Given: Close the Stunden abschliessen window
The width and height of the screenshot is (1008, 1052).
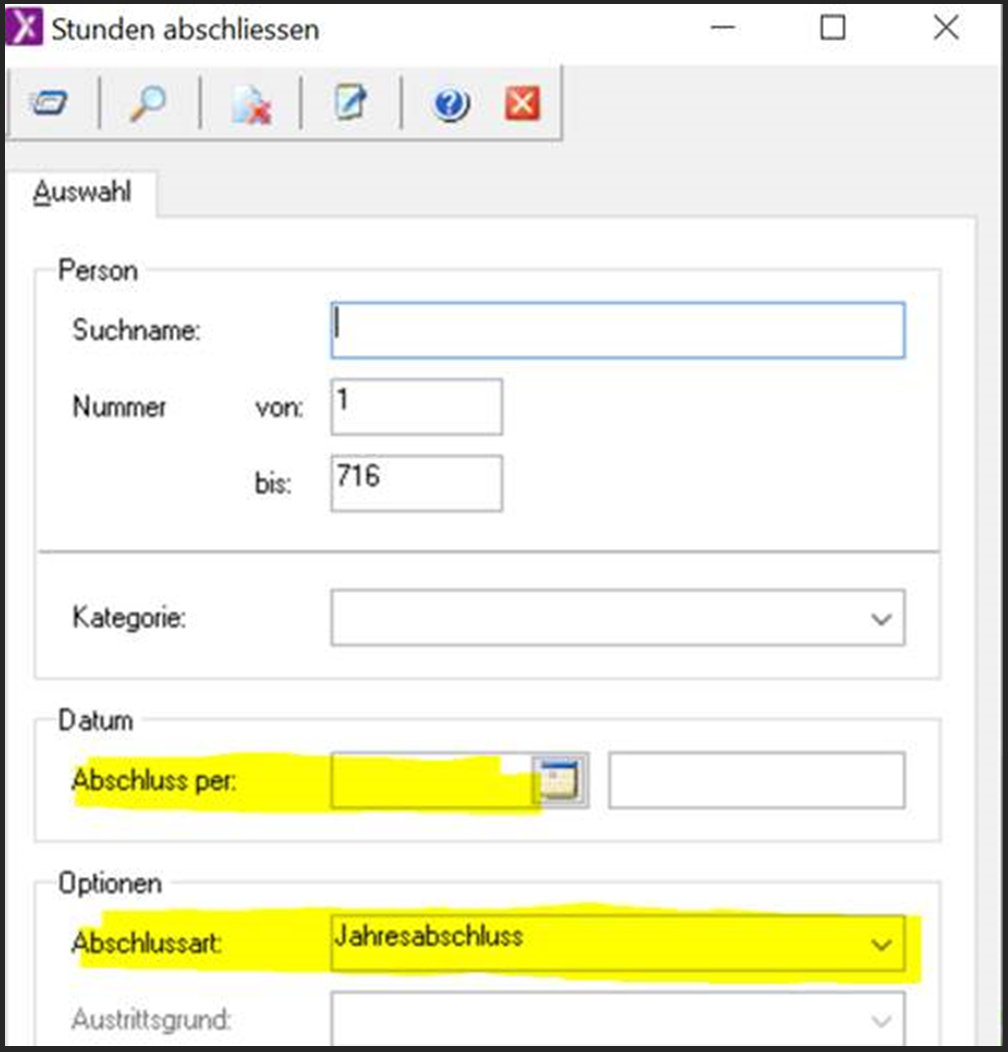Looking at the screenshot, I should [x=945, y=28].
